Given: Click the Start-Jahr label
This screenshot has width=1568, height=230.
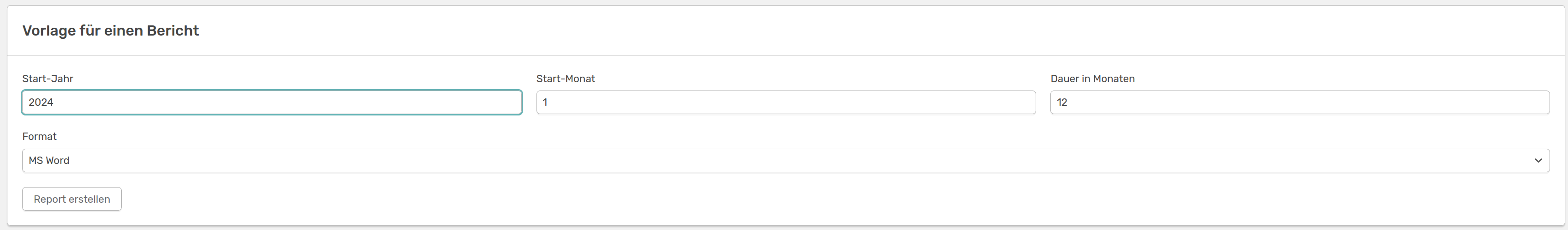Looking at the screenshot, I should [48, 79].
